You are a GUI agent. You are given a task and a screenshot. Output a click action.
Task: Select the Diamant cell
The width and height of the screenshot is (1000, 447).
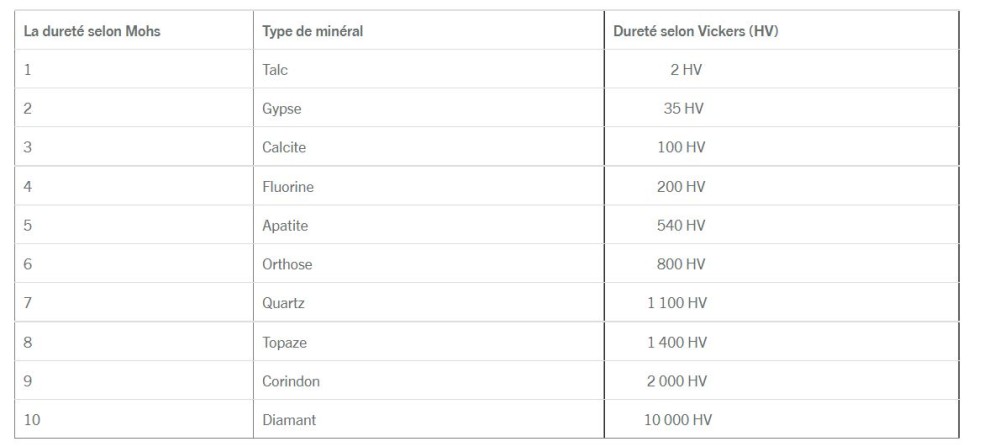tap(288, 420)
